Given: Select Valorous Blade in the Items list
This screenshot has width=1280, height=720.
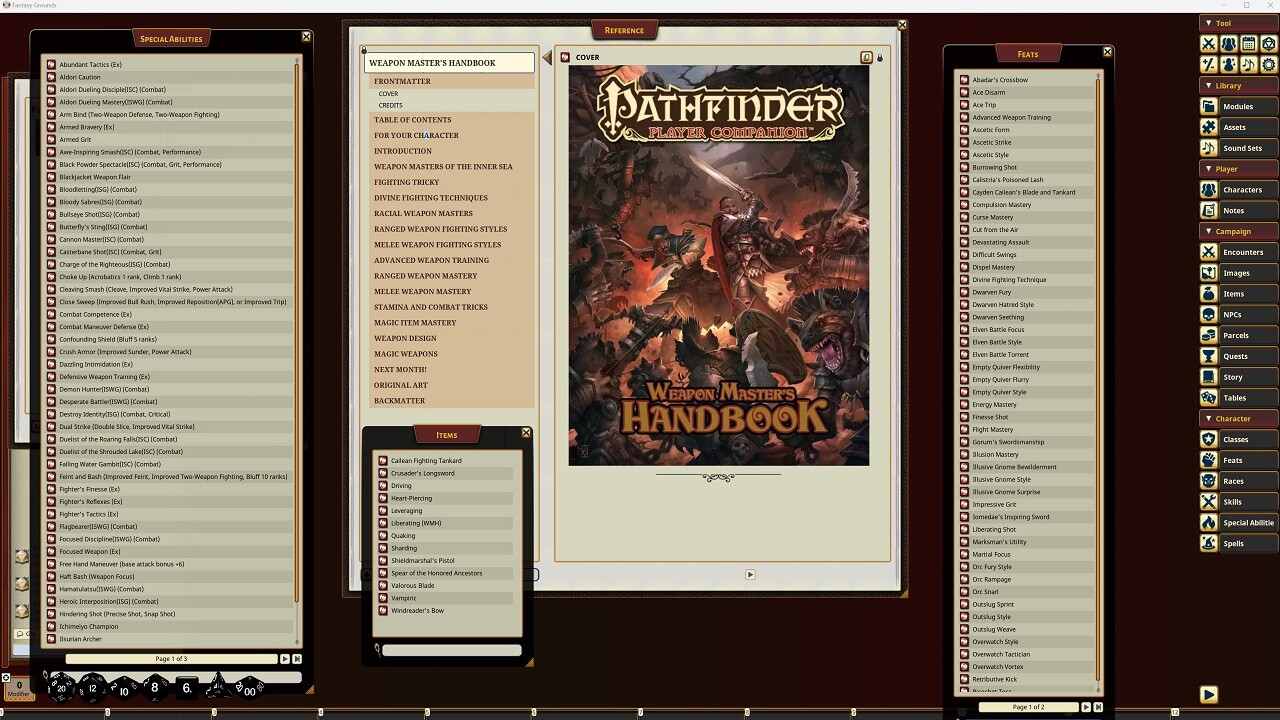Looking at the screenshot, I should [414, 585].
